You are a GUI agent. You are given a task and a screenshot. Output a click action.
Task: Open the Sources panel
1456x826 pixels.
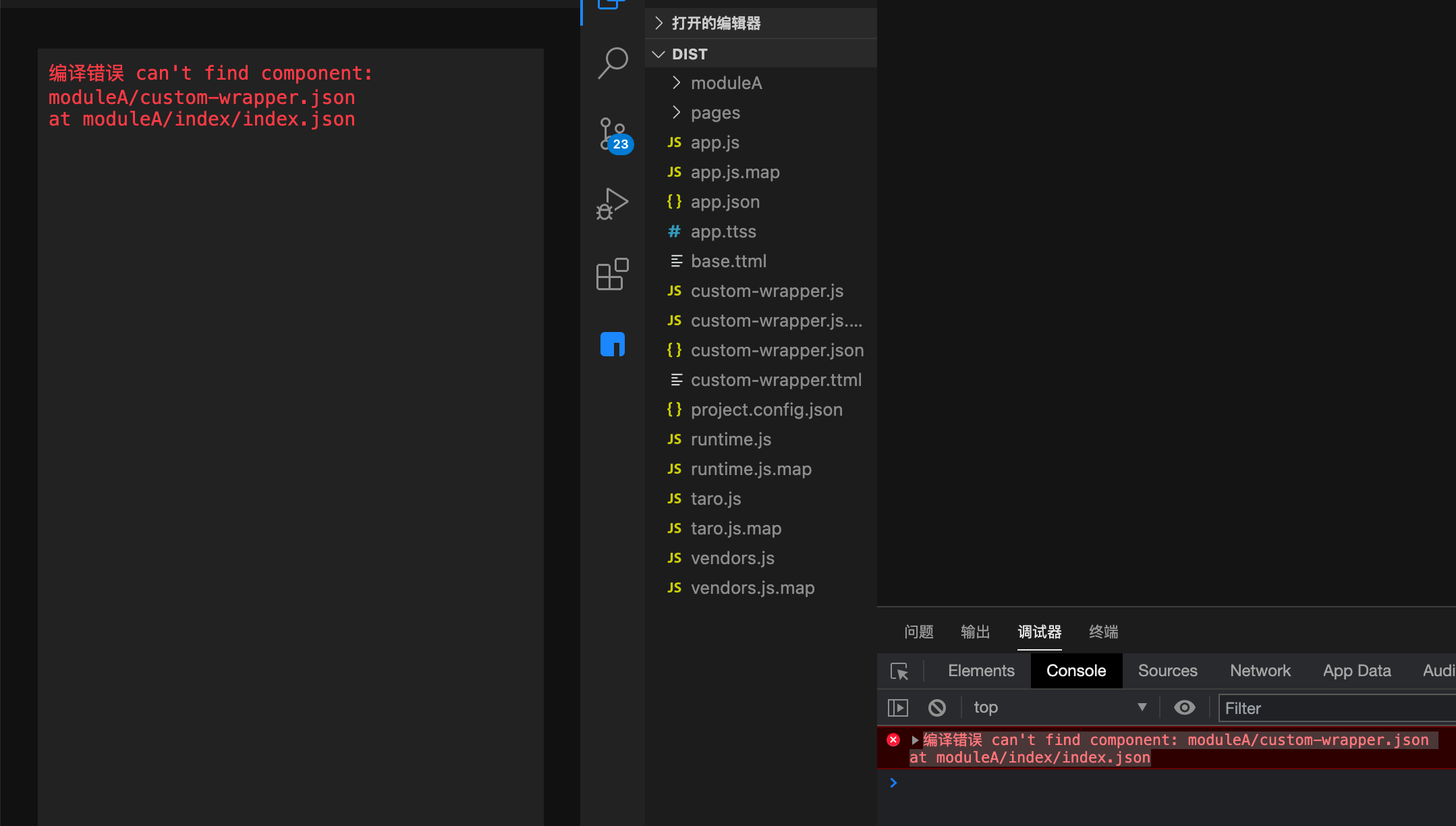coord(1167,670)
